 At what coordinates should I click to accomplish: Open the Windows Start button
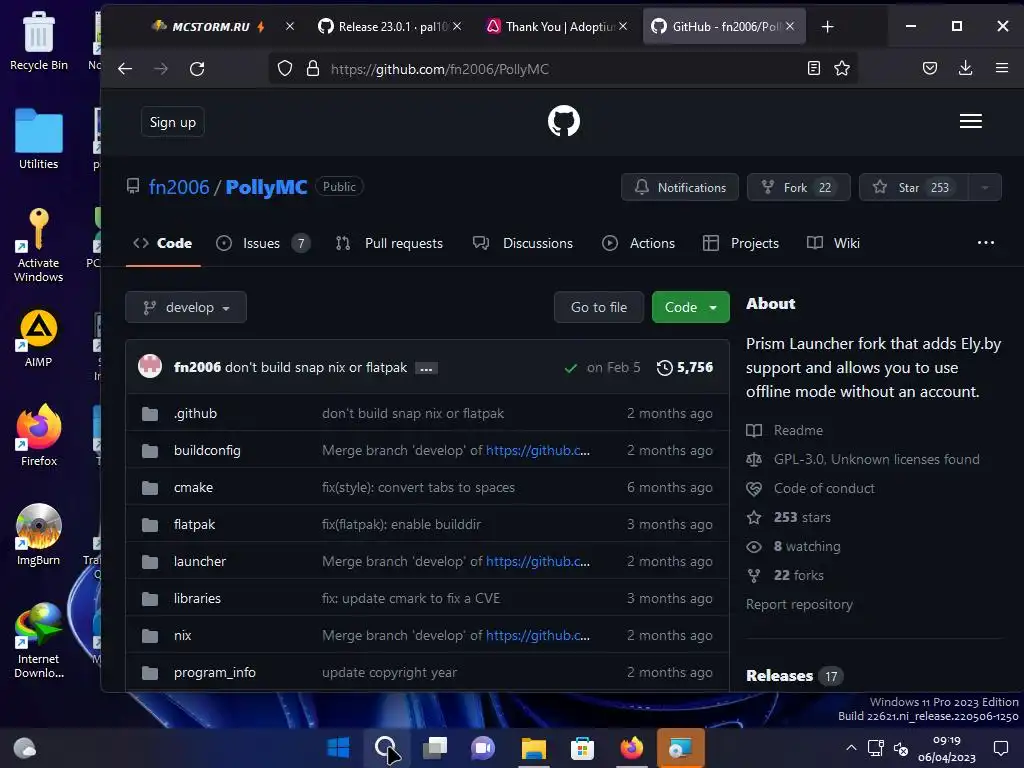click(x=338, y=748)
